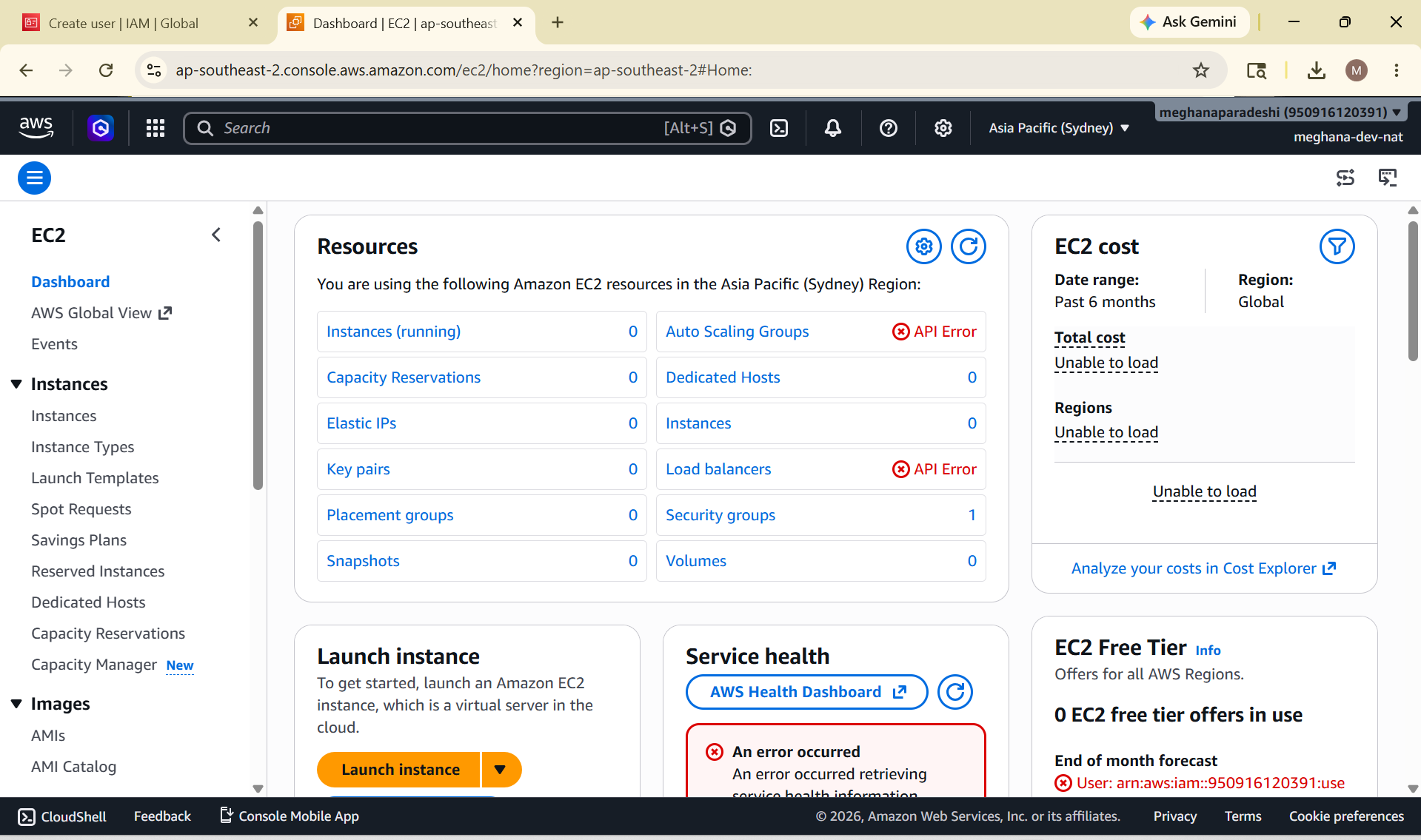Open the region selector Asia Pacific (Sydney)
Screen dimensions: 1421x840
(1059, 128)
